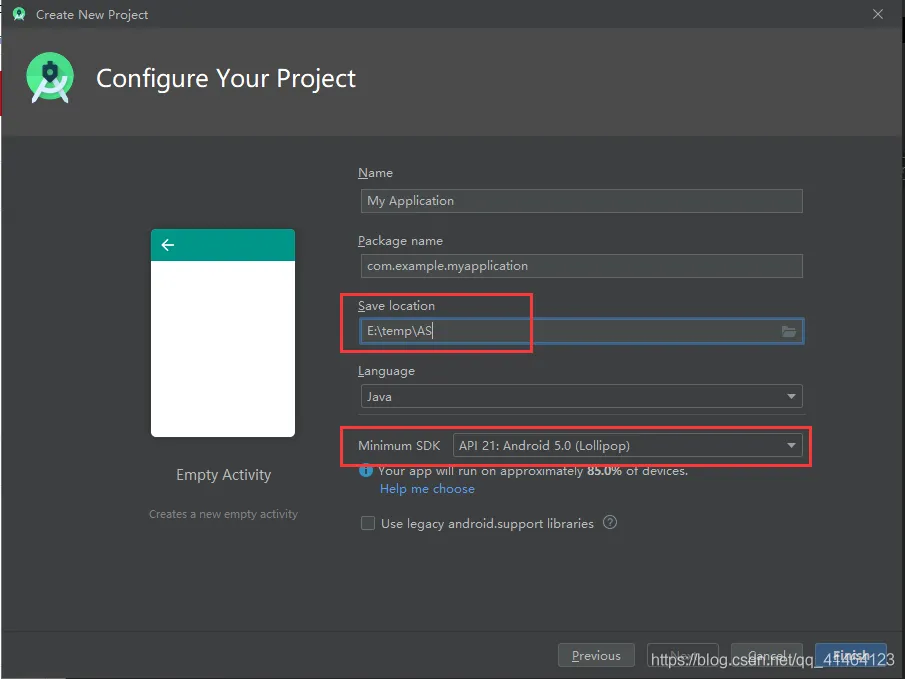Click the blue info icon under Minimum SDK

(366, 471)
